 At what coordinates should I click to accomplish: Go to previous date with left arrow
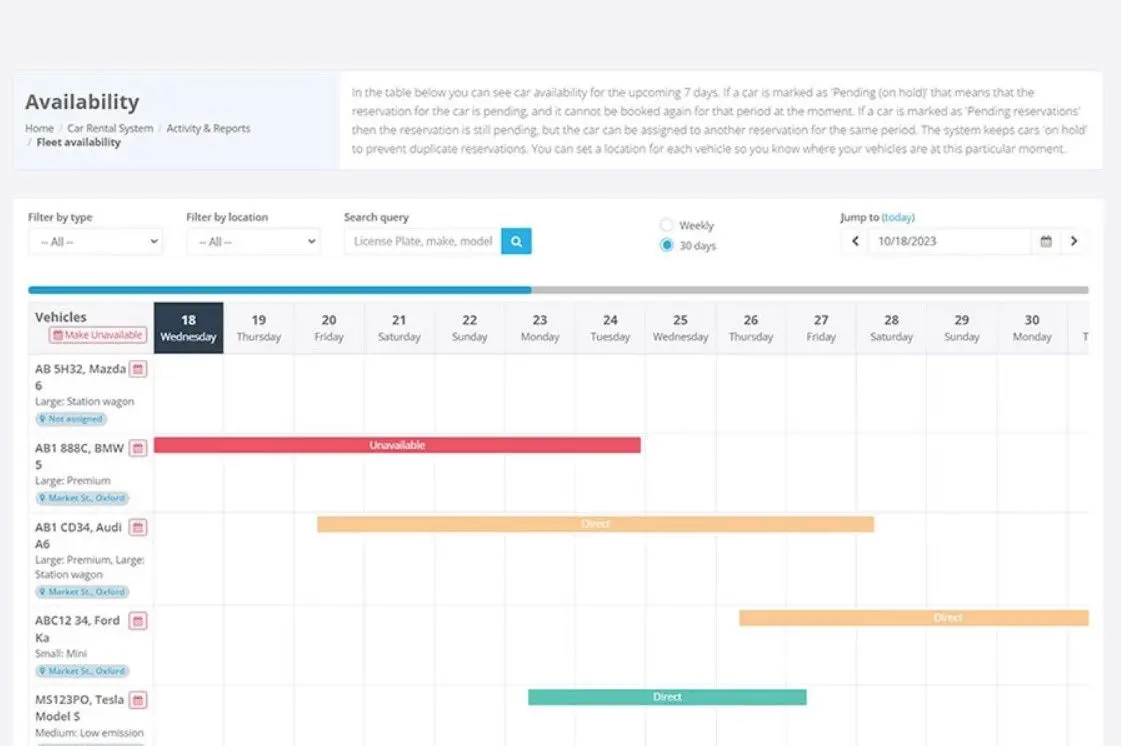855,242
